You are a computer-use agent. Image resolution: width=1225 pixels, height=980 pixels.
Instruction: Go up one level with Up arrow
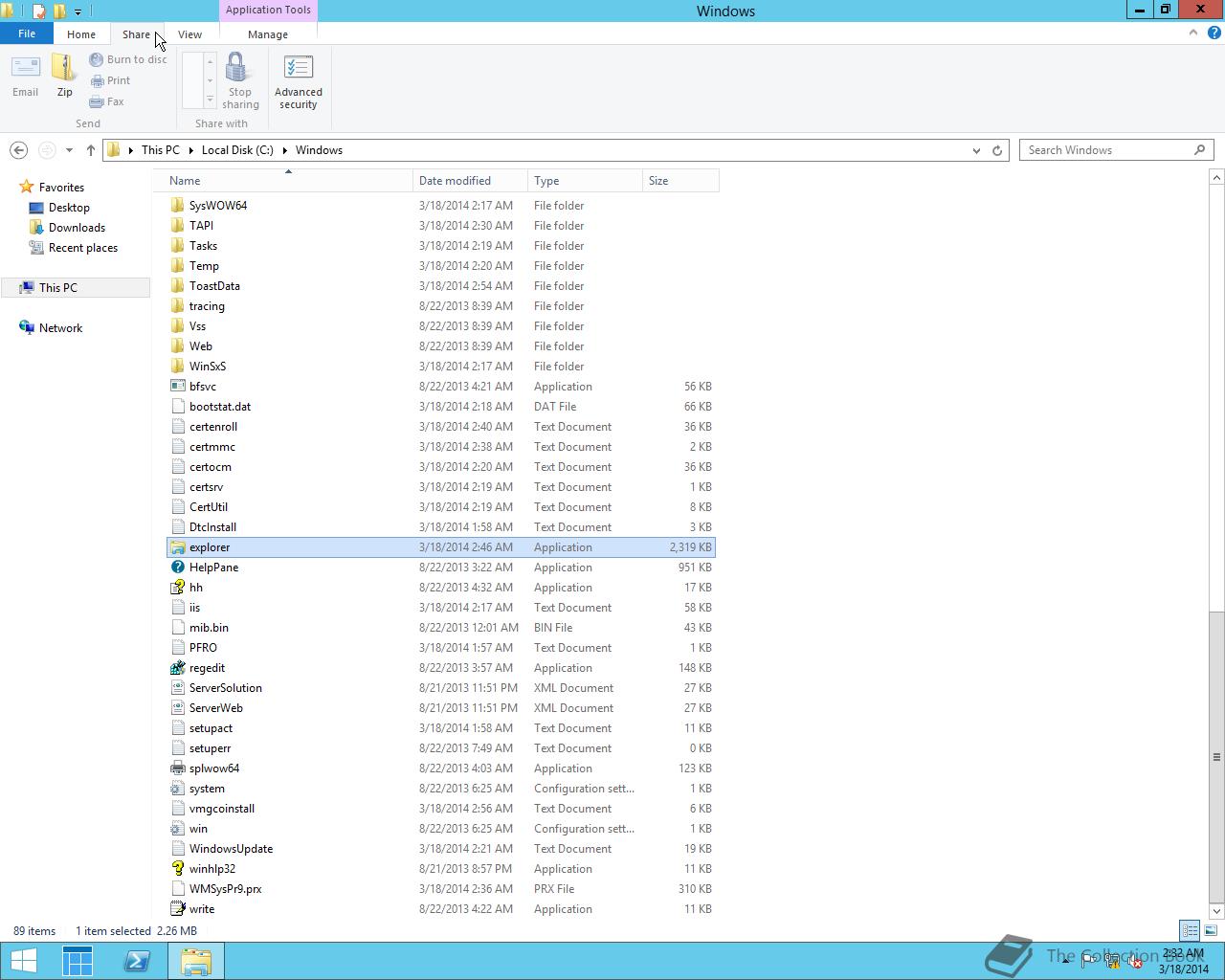pyautogui.click(x=90, y=150)
